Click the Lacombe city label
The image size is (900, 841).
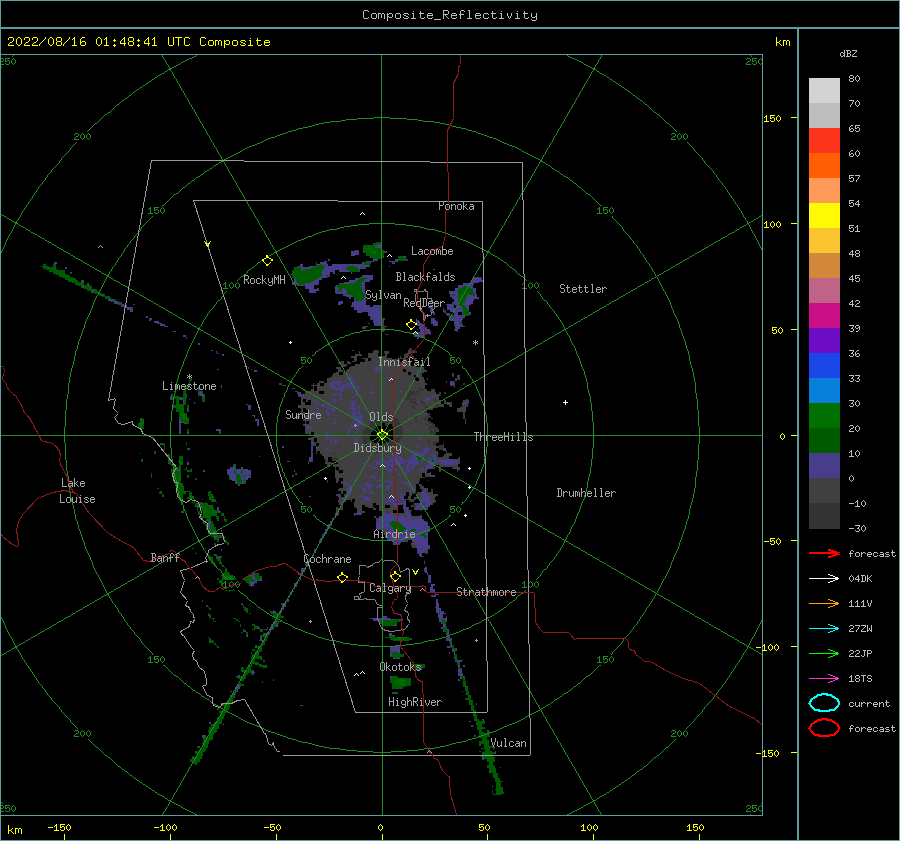tap(432, 251)
